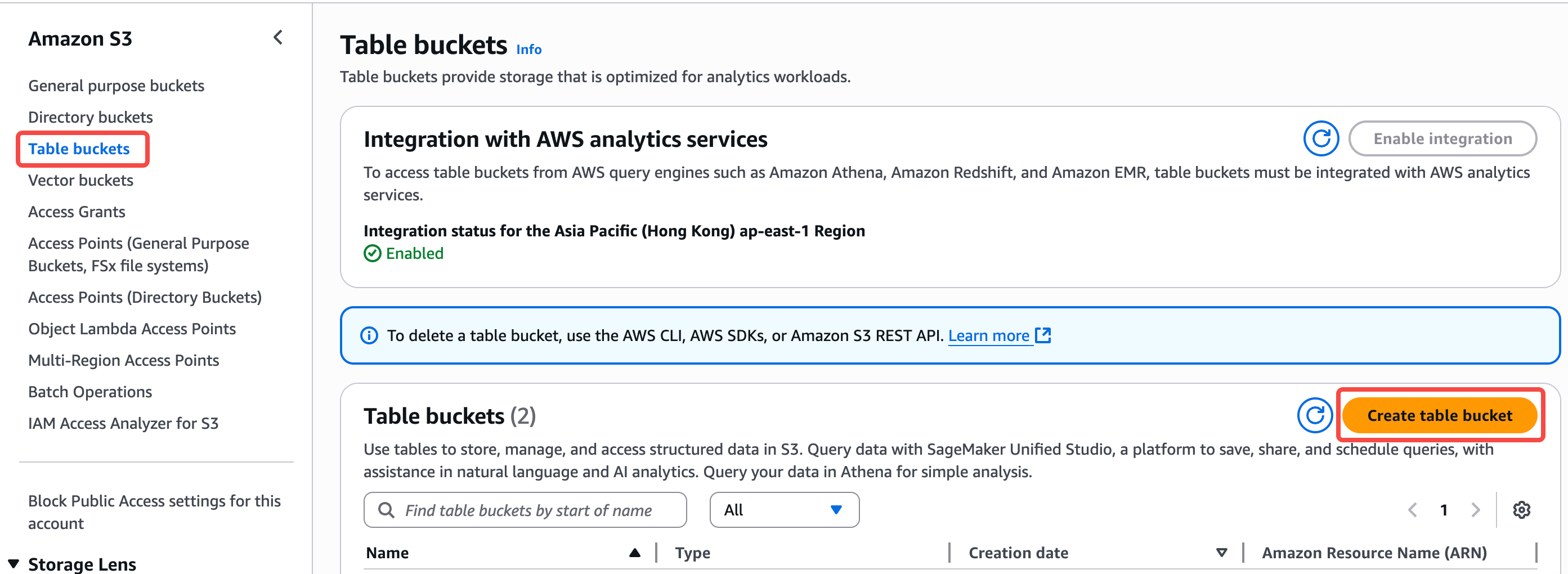The width and height of the screenshot is (1568, 574).
Task: Go to next page of table buckets
Action: (x=1476, y=509)
